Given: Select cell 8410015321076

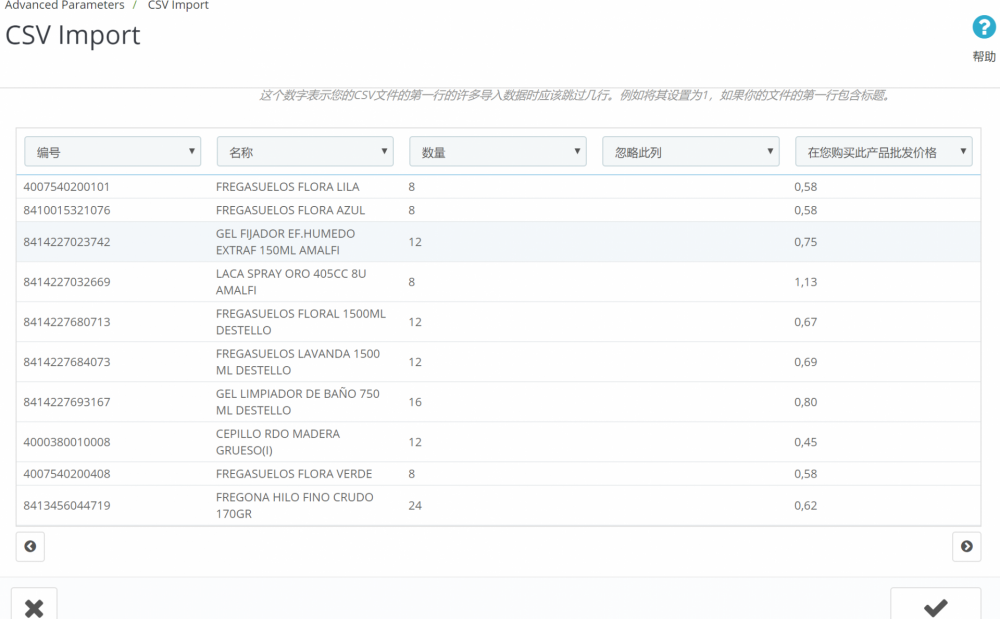Looking at the screenshot, I should click(x=66, y=210).
